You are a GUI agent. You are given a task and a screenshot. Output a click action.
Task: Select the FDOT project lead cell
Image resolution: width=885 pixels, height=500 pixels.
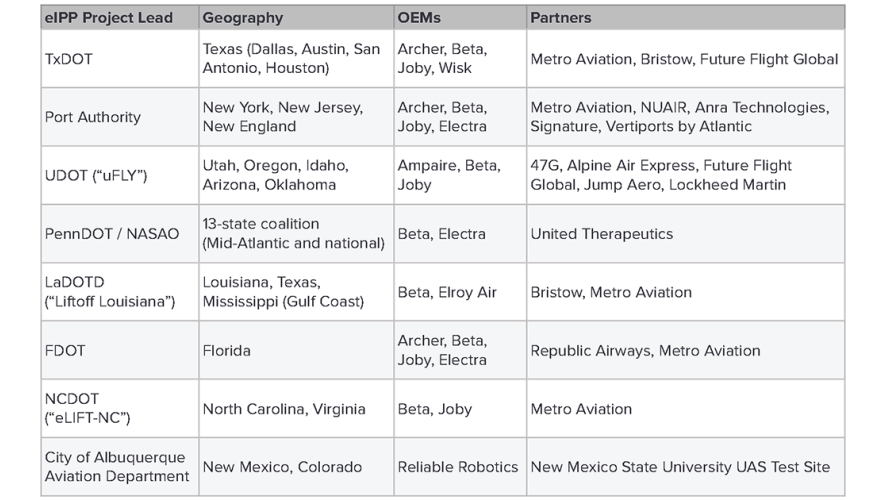tap(64, 351)
